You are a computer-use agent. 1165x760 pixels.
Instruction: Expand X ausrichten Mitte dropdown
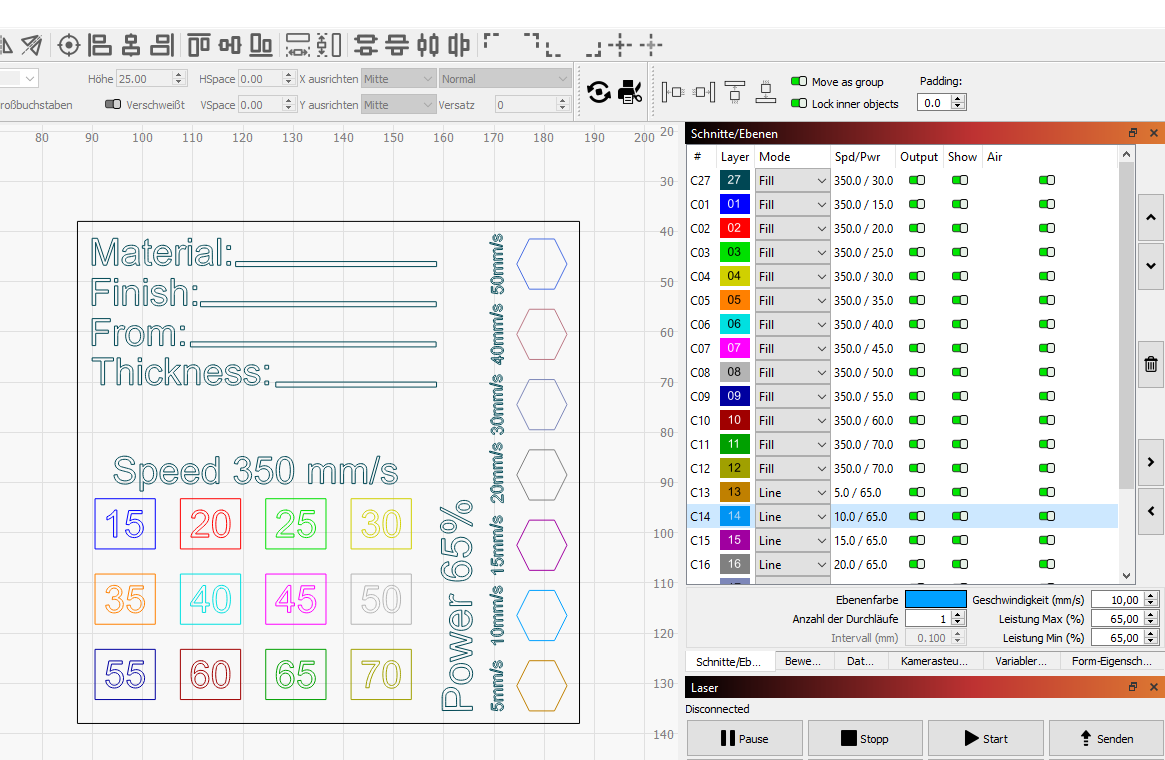(397, 79)
